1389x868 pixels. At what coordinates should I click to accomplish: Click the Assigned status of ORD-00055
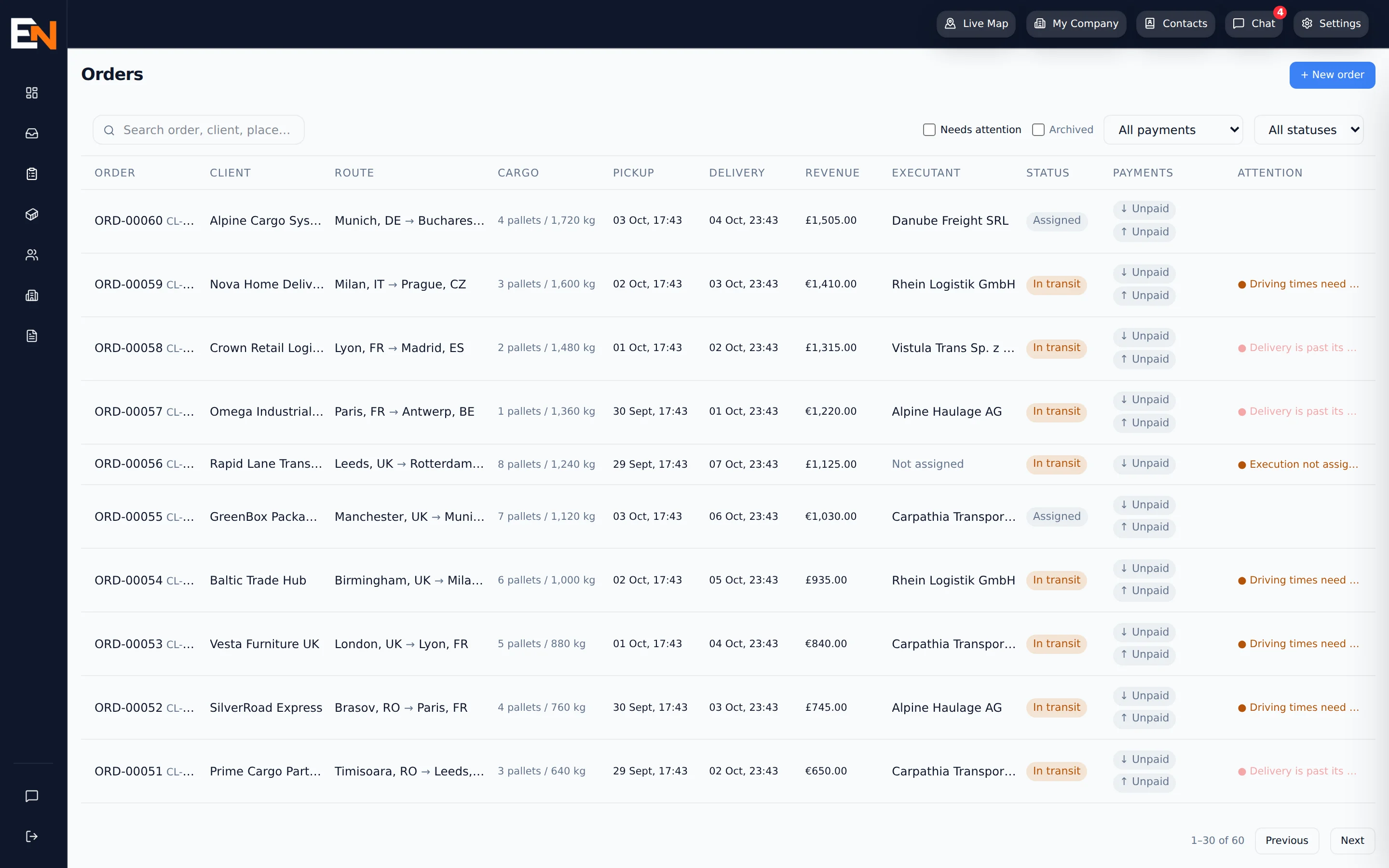[x=1057, y=516]
